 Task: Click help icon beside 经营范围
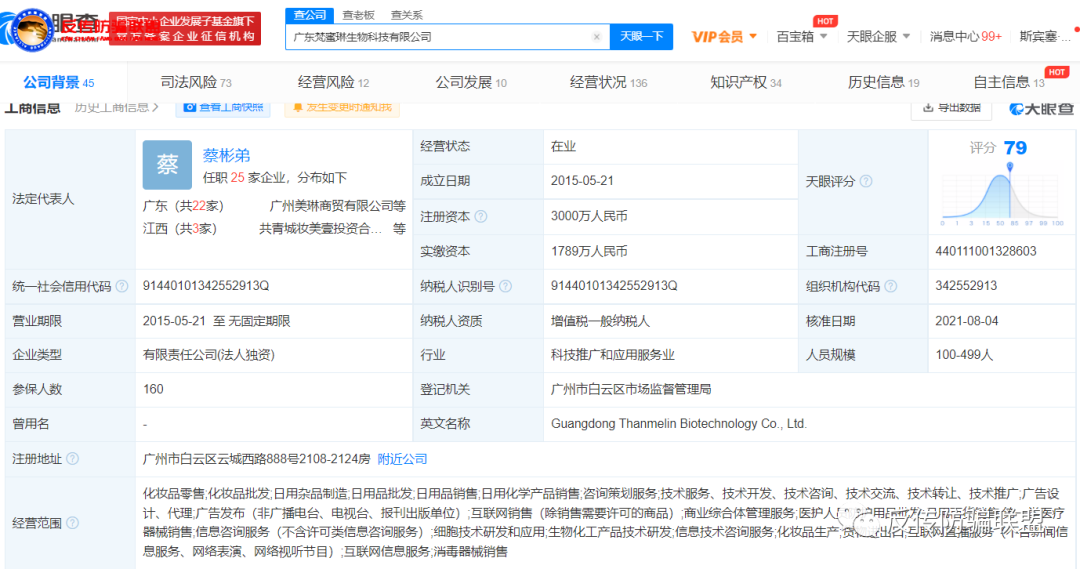click(x=72, y=523)
